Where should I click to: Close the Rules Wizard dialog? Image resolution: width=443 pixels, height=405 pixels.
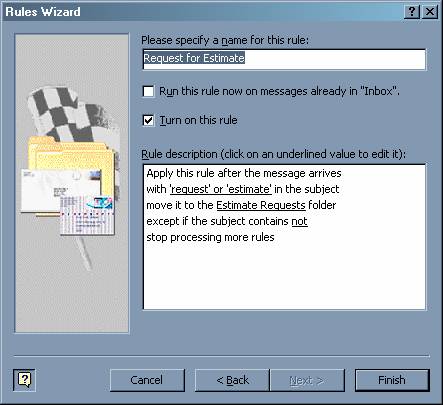click(x=430, y=12)
